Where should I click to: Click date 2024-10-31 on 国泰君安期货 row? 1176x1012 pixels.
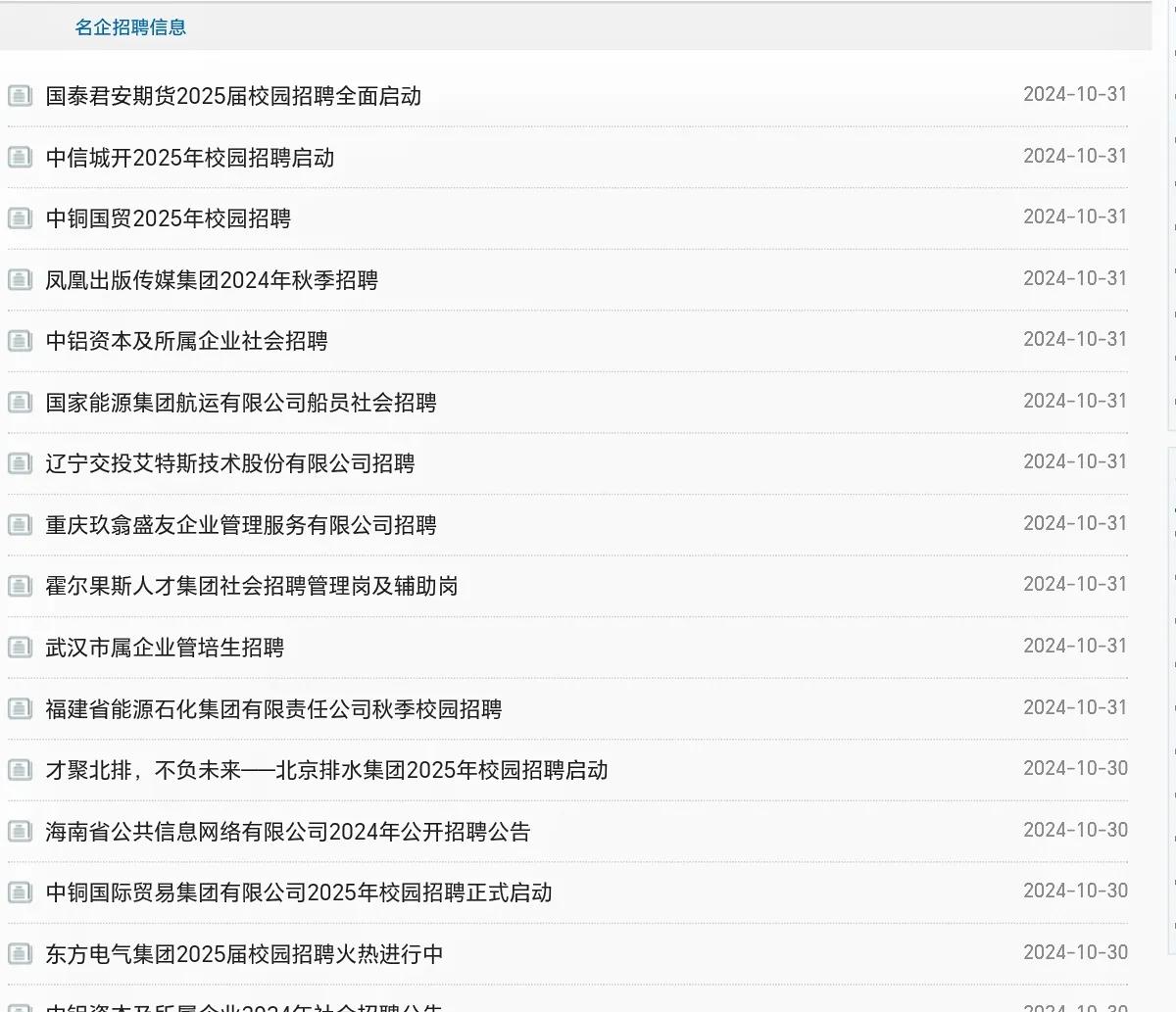1075,94
